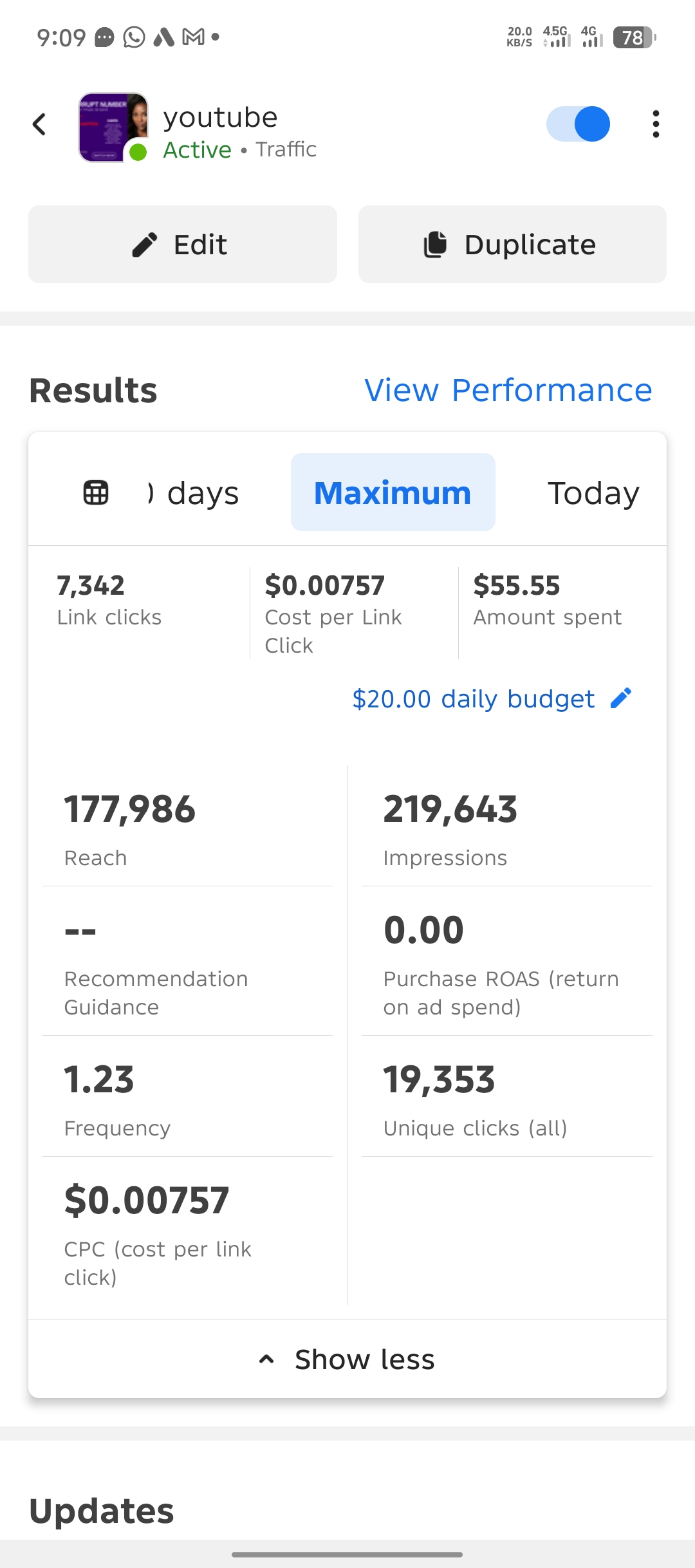This screenshot has width=695, height=1568.
Task: Tap the $20.00 daily budget link
Action: pos(473,699)
